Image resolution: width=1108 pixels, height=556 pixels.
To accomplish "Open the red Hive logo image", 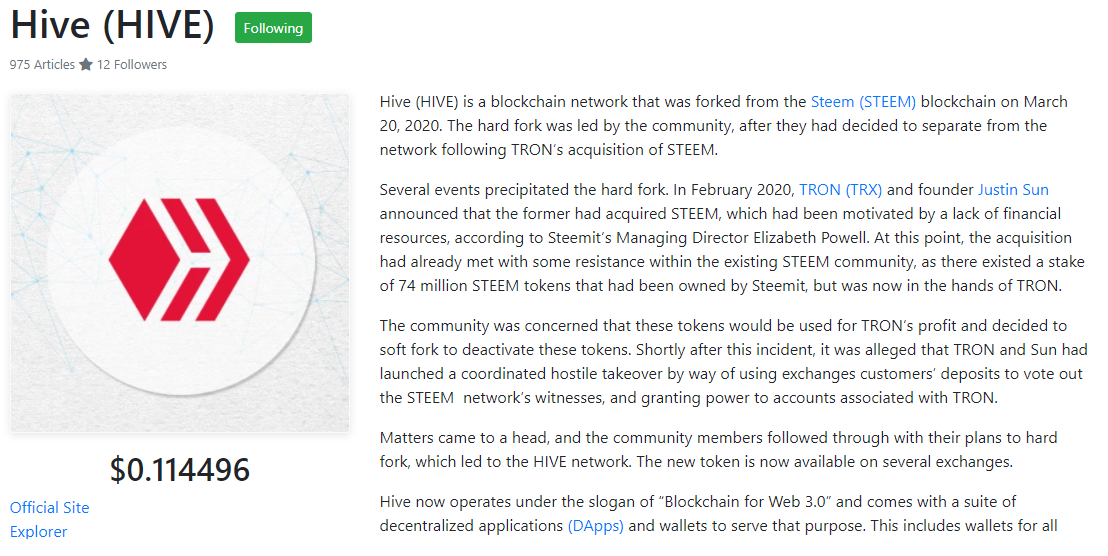I will pyautogui.click(x=179, y=262).
